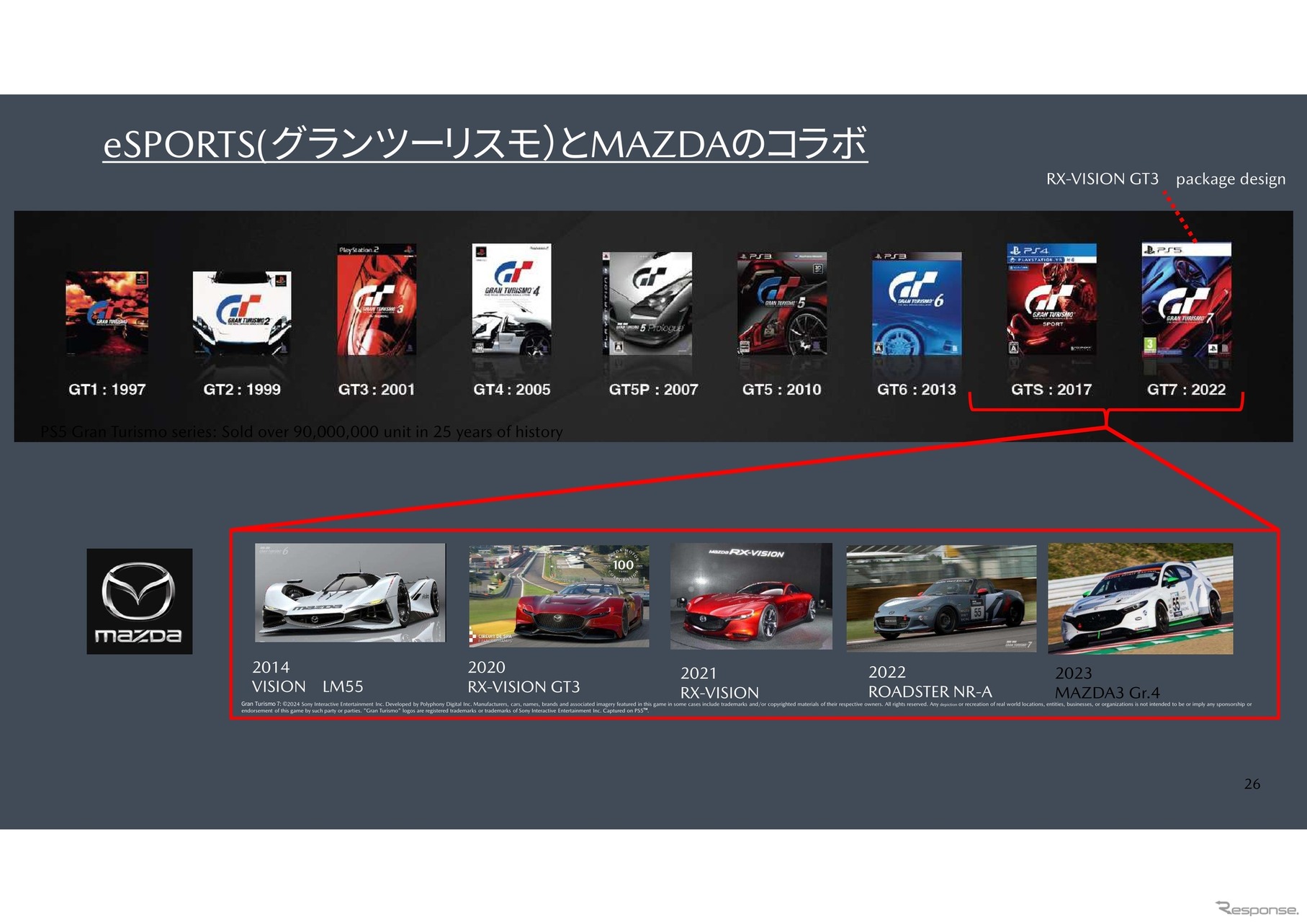Click the "GT5 : 2010" label

pos(782,390)
